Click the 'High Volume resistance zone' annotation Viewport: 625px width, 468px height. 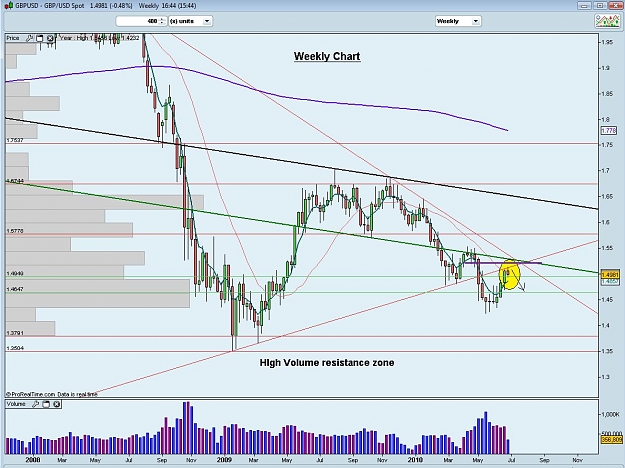327,363
